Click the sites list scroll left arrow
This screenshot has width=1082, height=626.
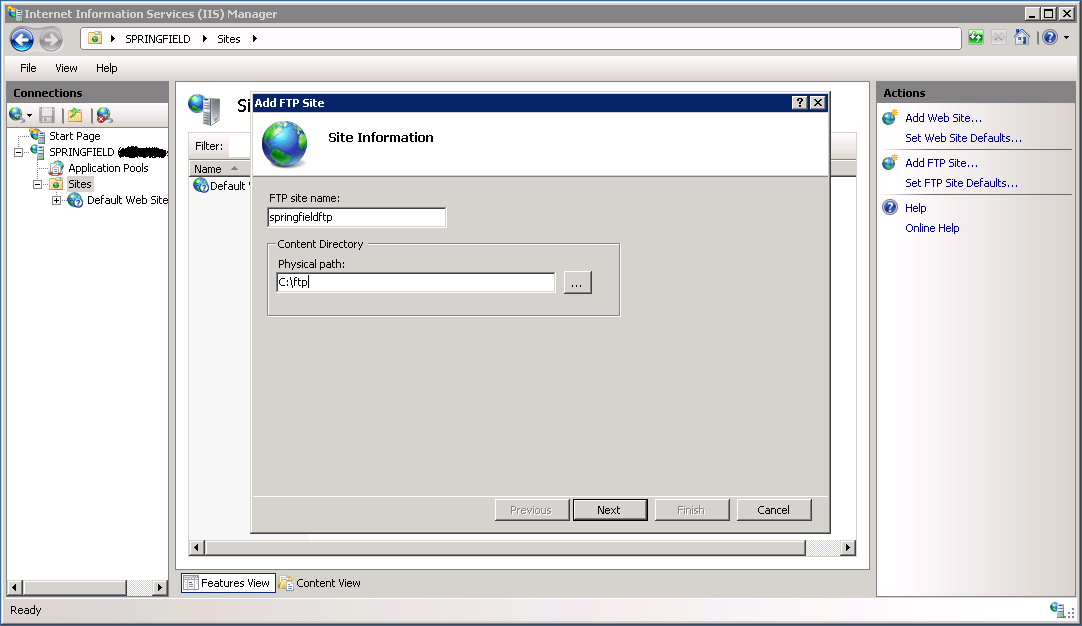(197, 547)
